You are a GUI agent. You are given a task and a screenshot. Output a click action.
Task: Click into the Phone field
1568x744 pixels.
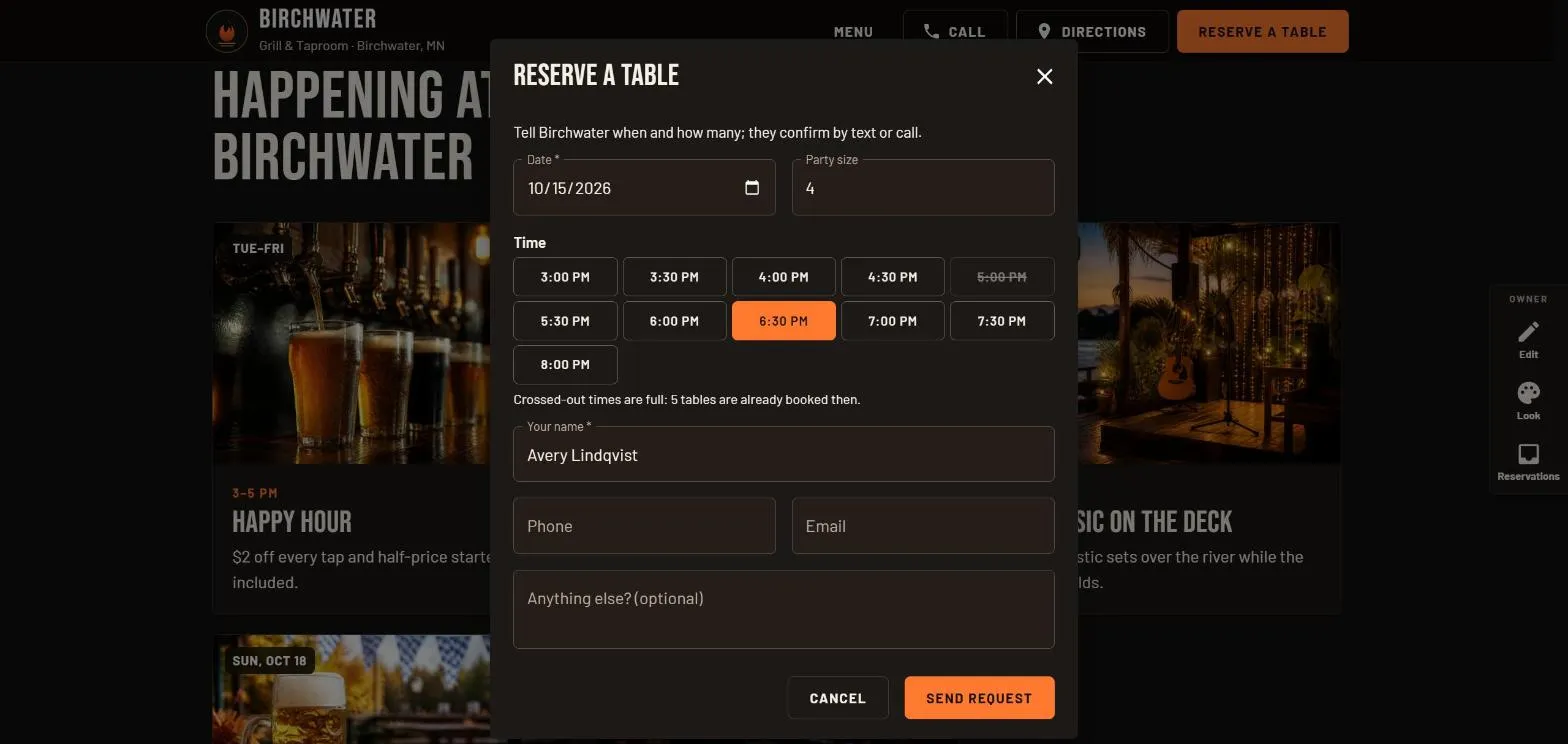point(644,525)
